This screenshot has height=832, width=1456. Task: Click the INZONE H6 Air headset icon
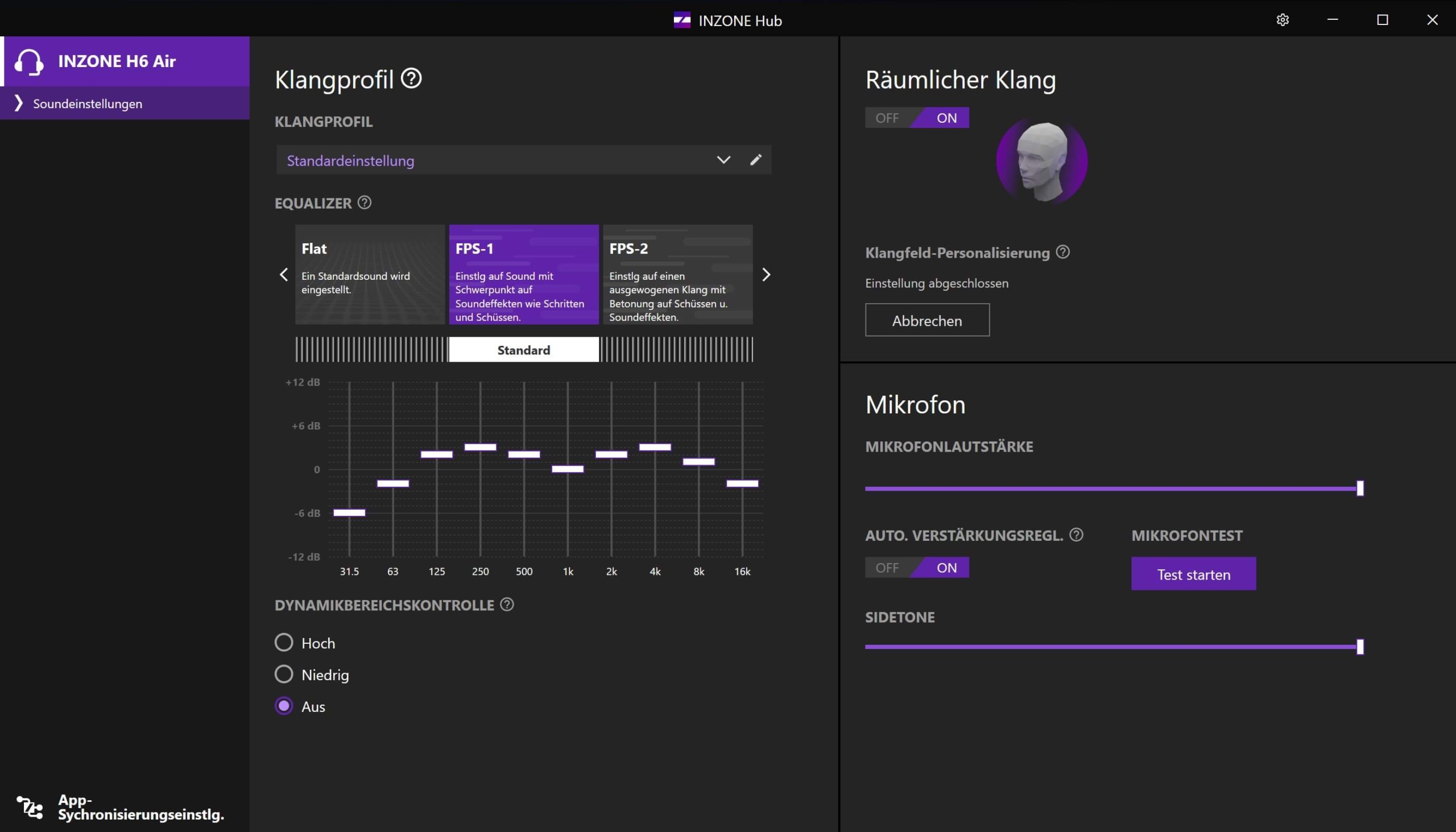point(28,62)
